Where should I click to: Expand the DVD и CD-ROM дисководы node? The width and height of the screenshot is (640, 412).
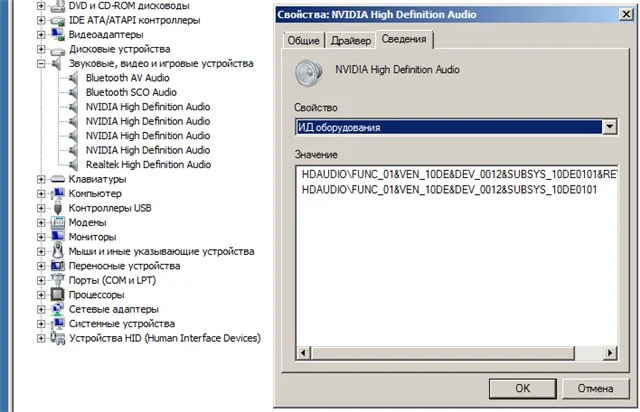pyautogui.click(x=41, y=6)
